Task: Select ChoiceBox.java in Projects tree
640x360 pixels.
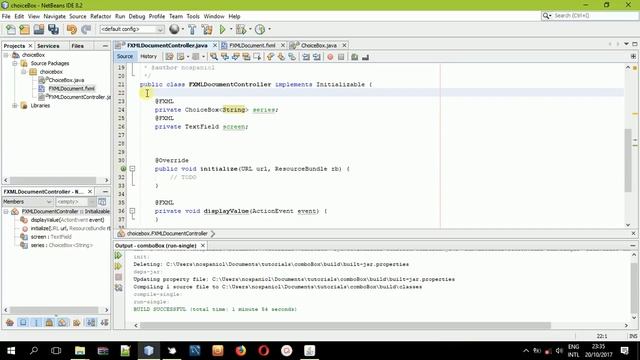Action: click(66, 80)
